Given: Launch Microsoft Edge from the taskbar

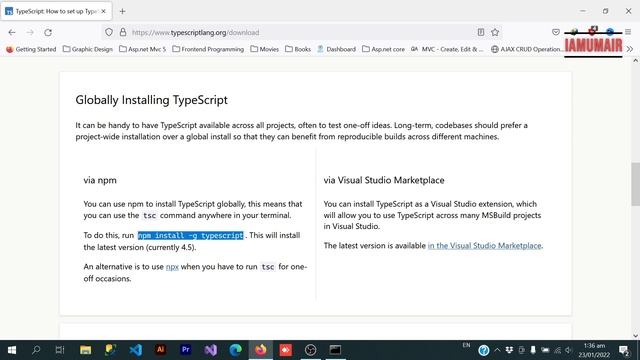Looking at the screenshot, I should coord(236,350).
